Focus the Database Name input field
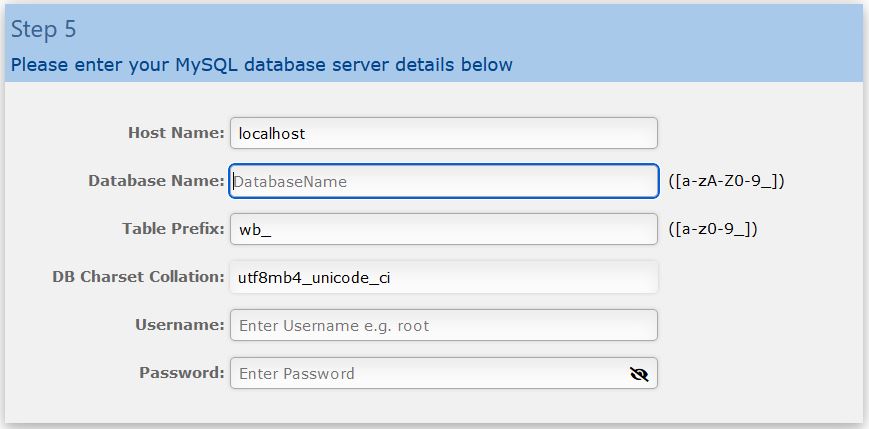The width and height of the screenshot is (869, 429). (444, 181)
